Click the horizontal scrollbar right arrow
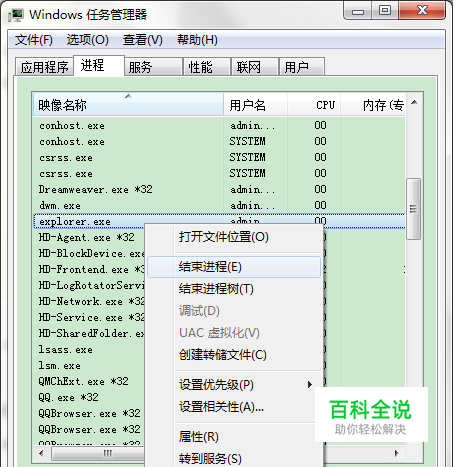This screenshot has width=453, height=467. pyautogui.click(x=397, y=453)
